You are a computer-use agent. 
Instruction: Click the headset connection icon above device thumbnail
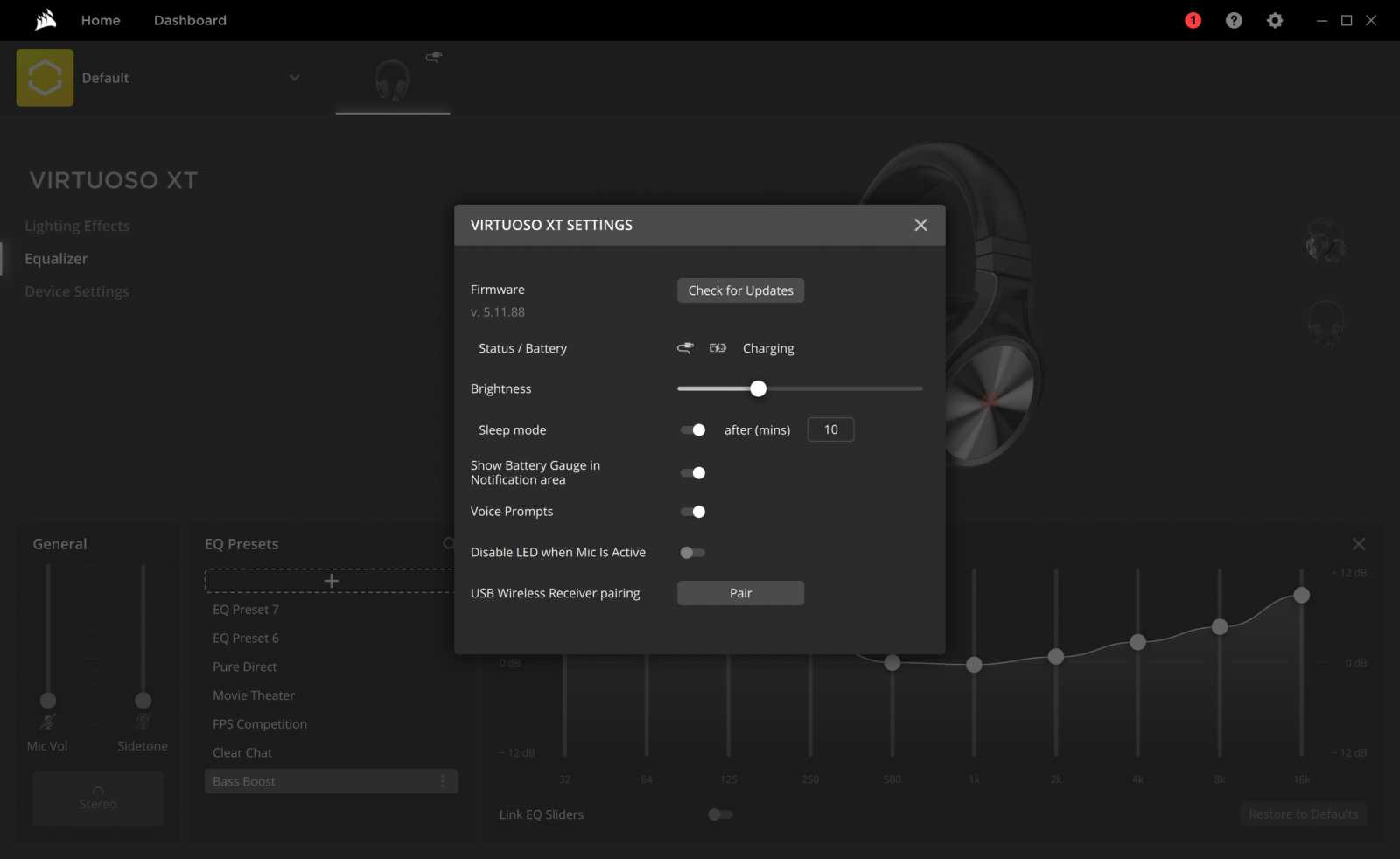(433, 57)
